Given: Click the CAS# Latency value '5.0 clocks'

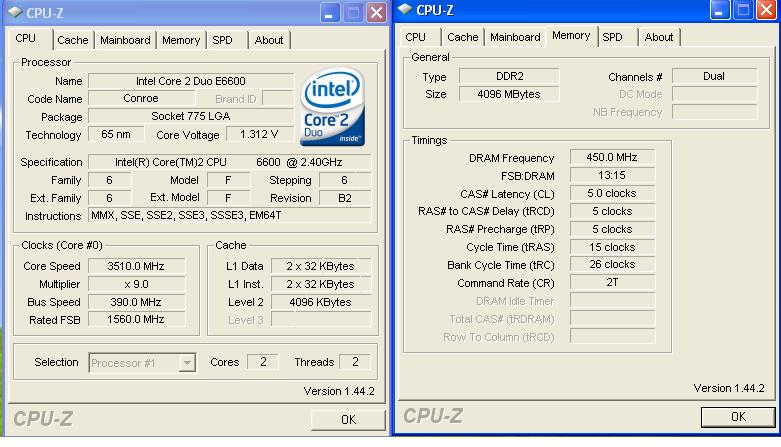Looking at the screenshot, I should 612,193.
